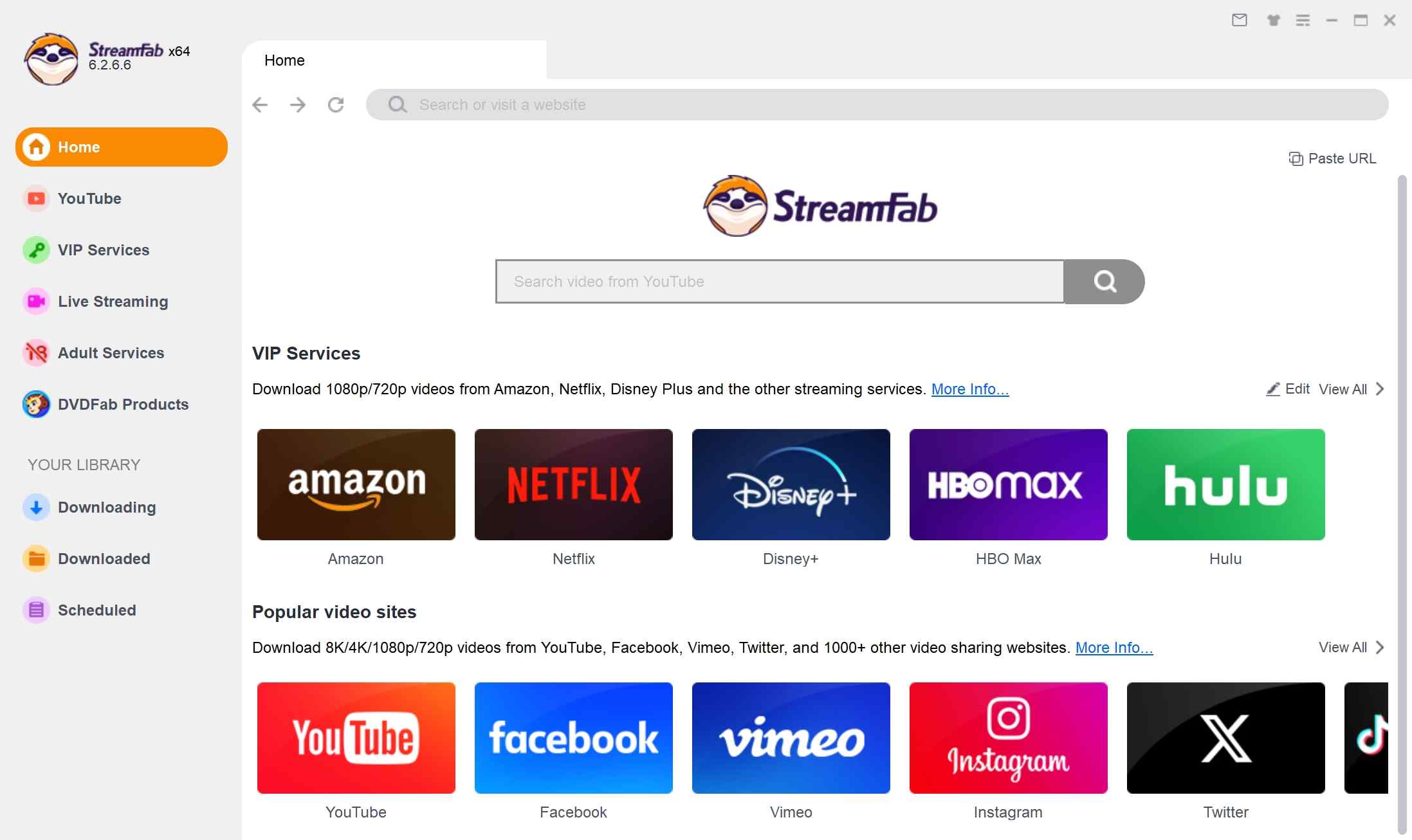The height and width of the screenshot is (840, 1412).
Task: Open the mail/feedback icon in the titlebar
Action: 1239,20
